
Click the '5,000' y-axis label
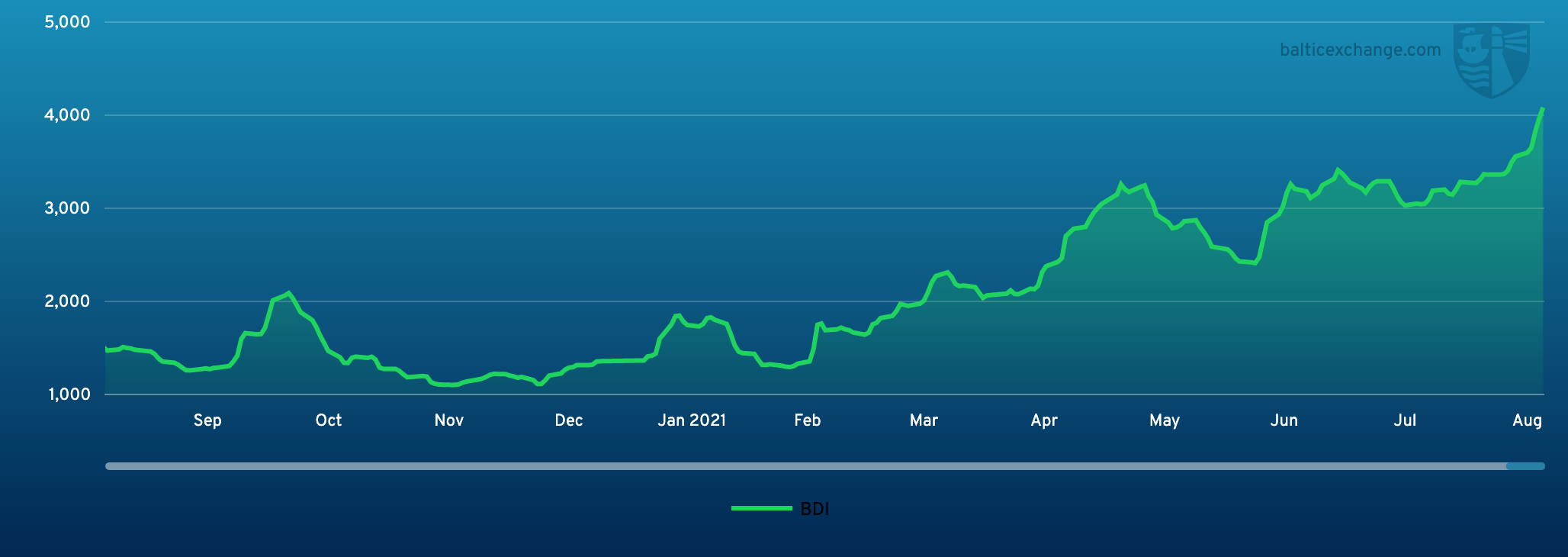point(67,22)
